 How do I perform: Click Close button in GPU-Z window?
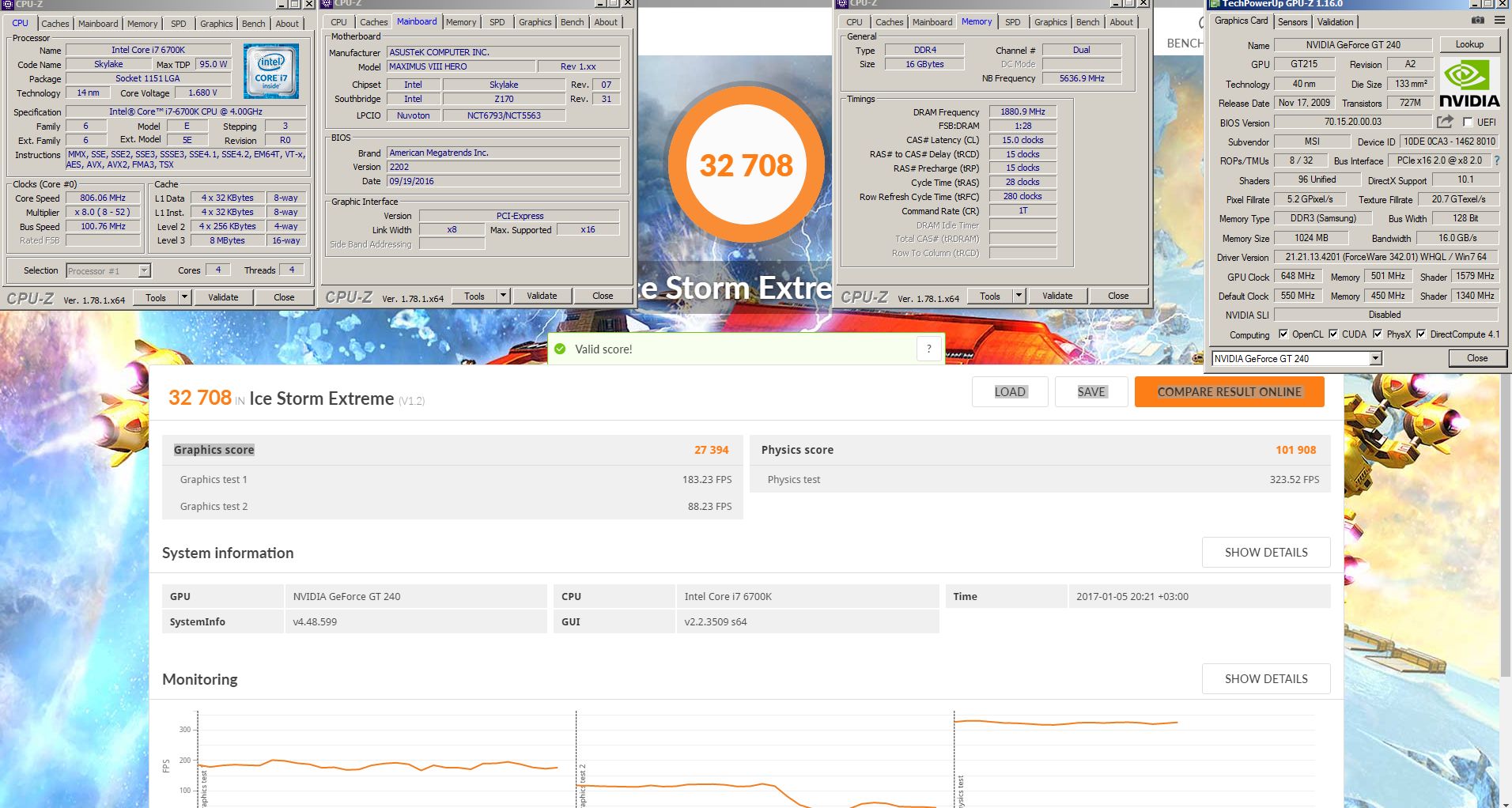[x=1477, y=358]
